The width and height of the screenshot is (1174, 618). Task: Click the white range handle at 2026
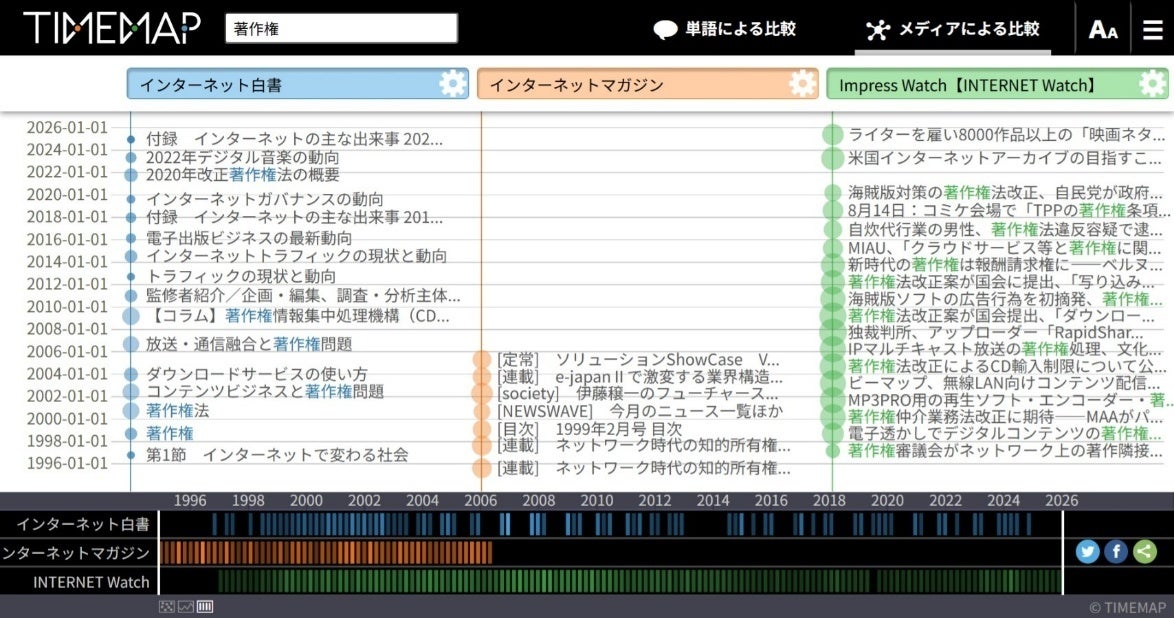click(1062, 553)
